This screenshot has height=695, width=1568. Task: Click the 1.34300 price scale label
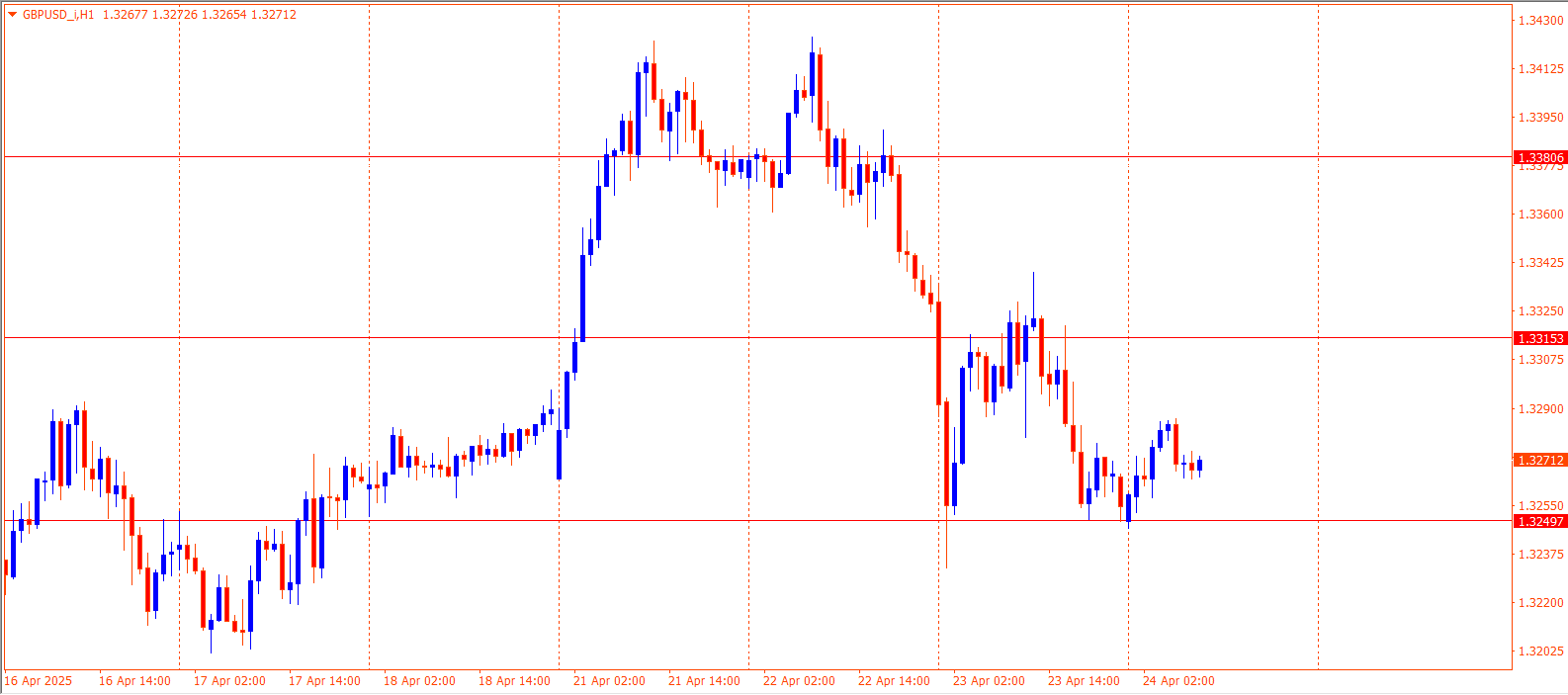[1540, 21]
